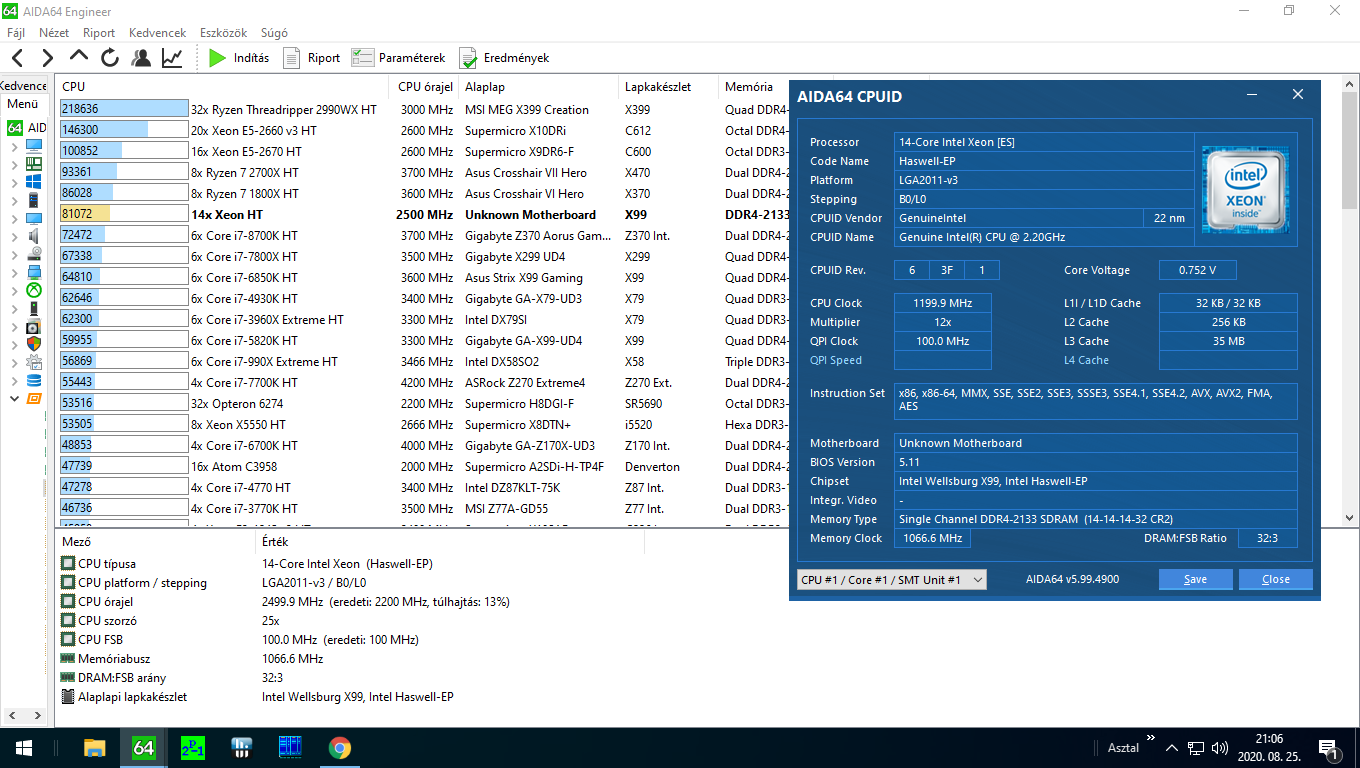Open the Nézet menu

pos(54,33)
